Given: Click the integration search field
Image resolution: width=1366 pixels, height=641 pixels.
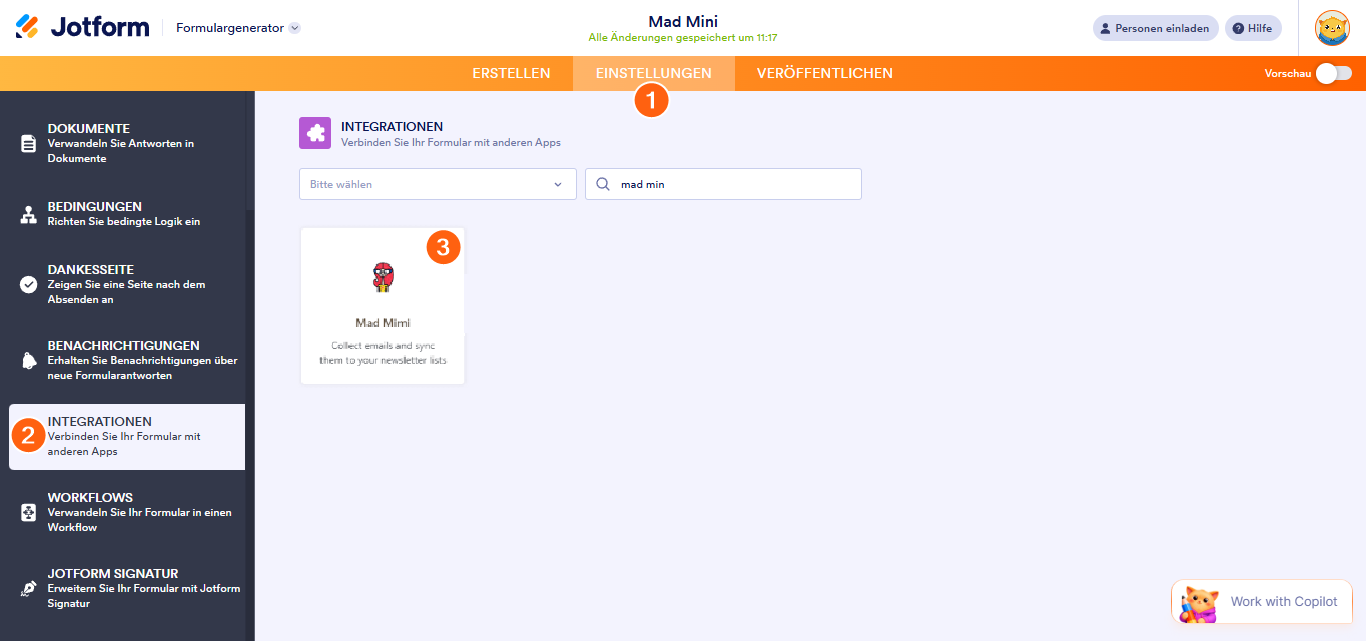Looking at the screenshot, I should (735, 184).
